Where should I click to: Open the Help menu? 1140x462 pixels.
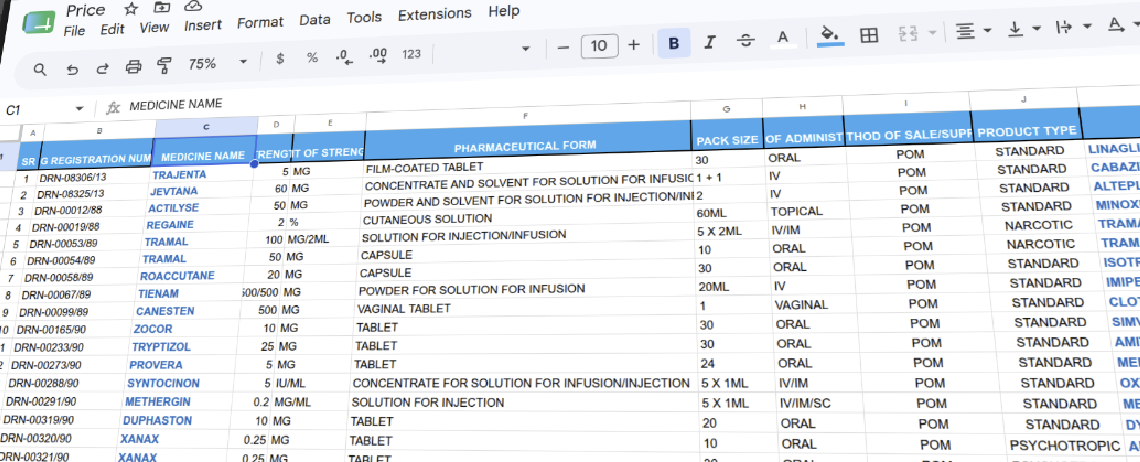point(504,11)
